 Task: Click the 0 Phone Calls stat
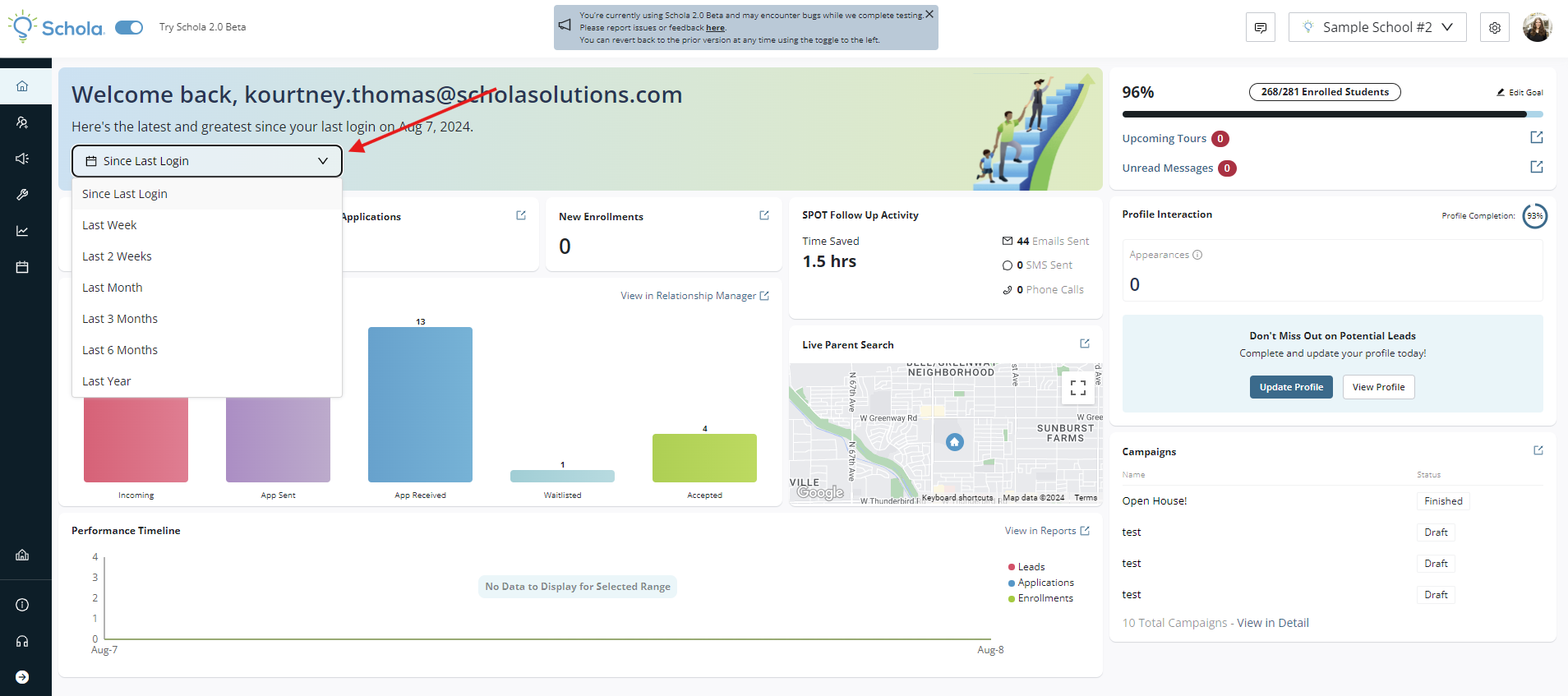click(x=1043, y=290)
